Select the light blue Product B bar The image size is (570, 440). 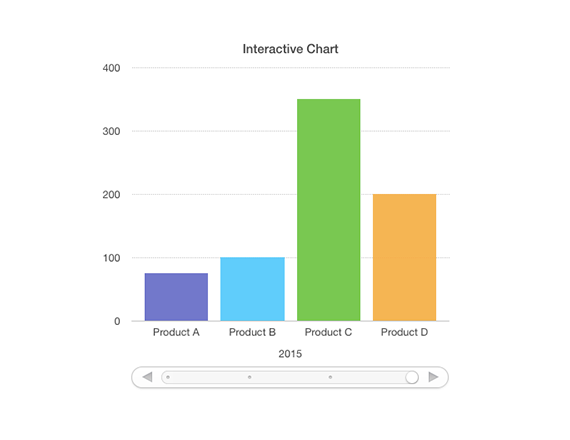point(252,289)
